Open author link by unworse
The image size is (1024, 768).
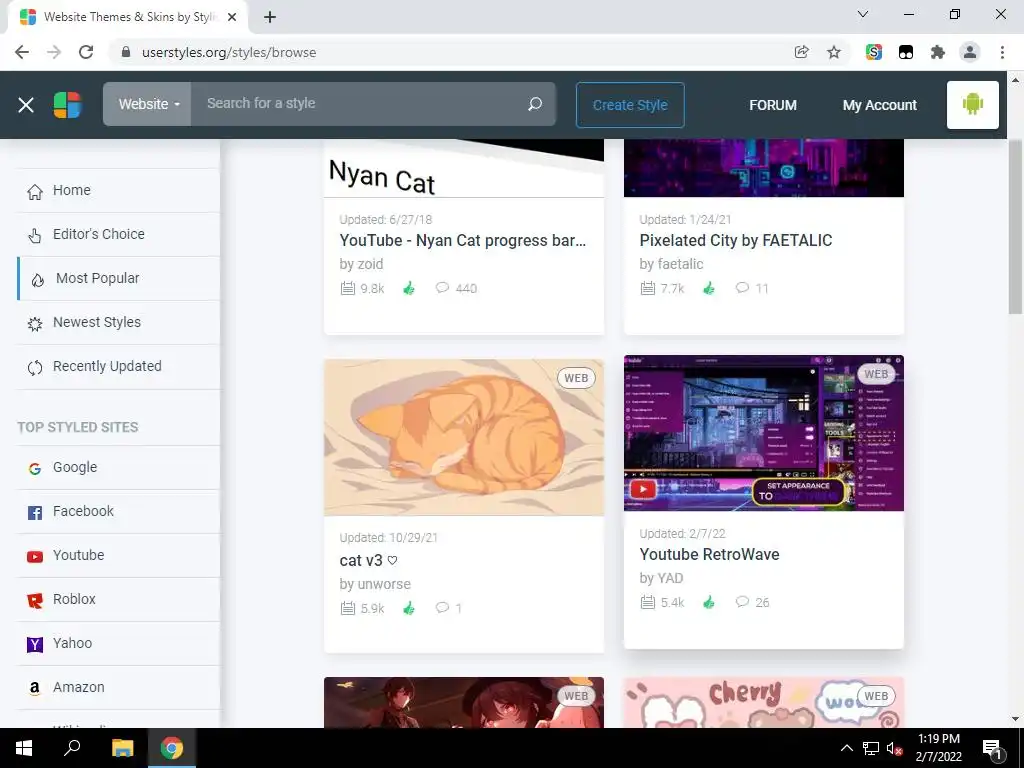(x=375, y=584)
